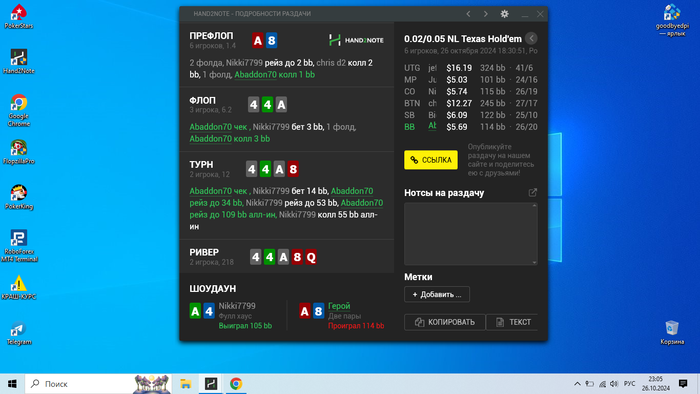Click Abaddon70 чек on the flop

point(218,127)
